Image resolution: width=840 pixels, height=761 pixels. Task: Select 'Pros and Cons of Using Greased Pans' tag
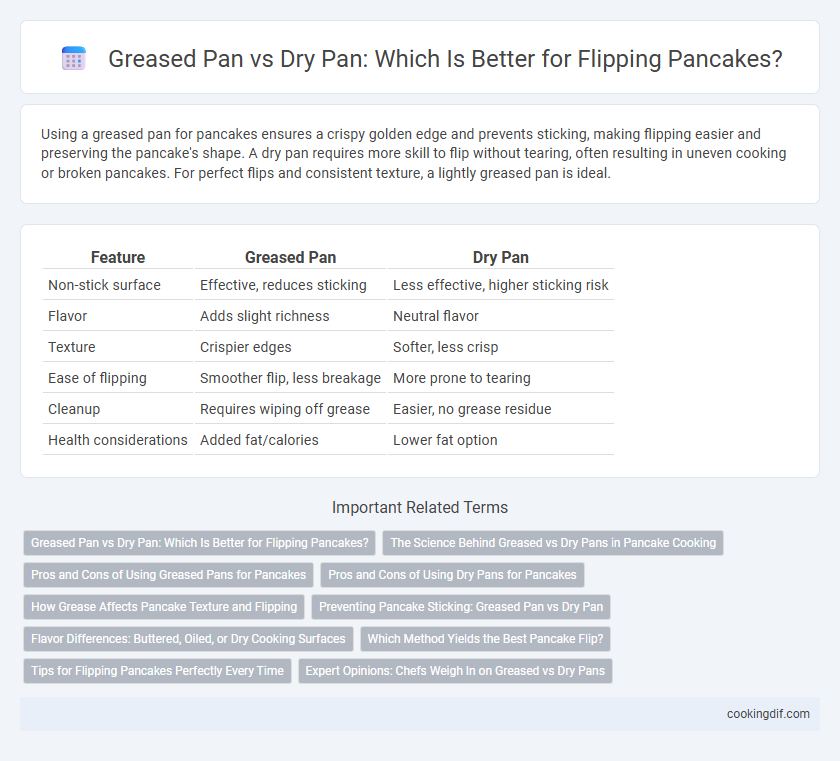click(168, 575)
